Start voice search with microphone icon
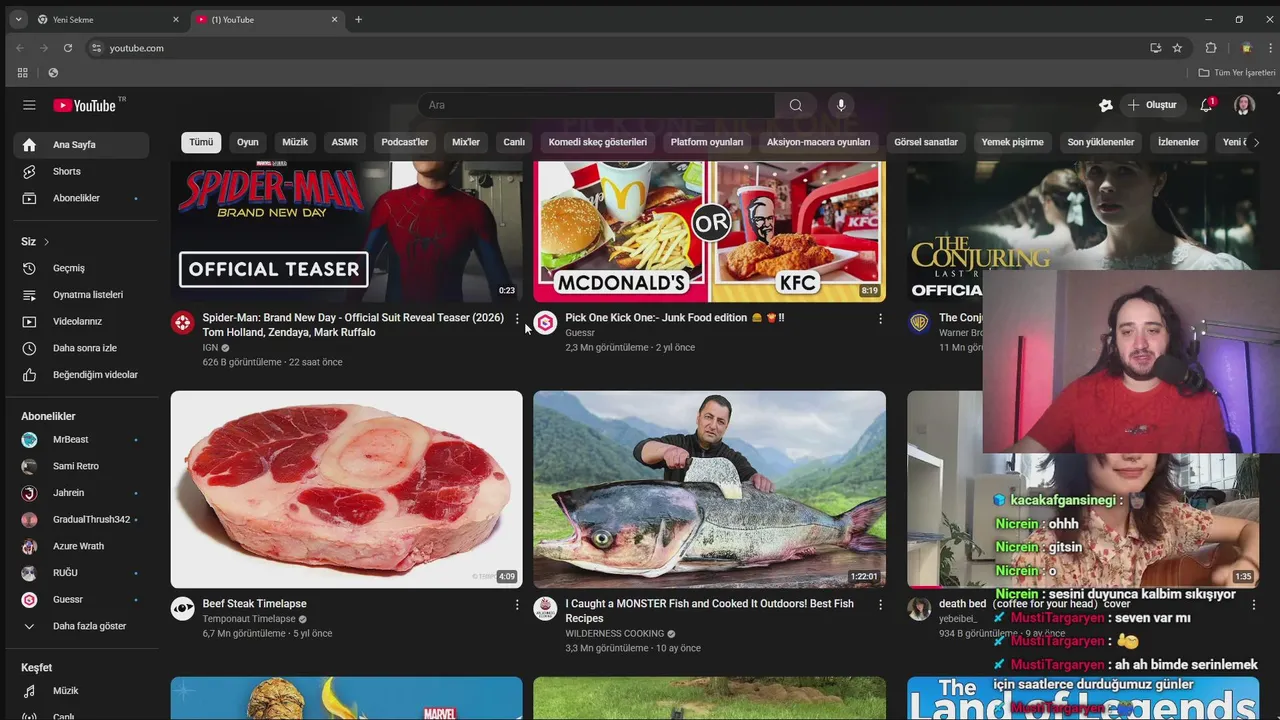The image size is (1280, 720). point(841,105)
